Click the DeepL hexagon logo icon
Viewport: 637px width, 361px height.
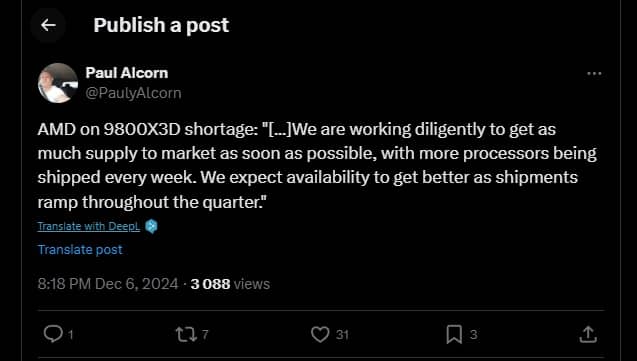click(x=152, y=226)
